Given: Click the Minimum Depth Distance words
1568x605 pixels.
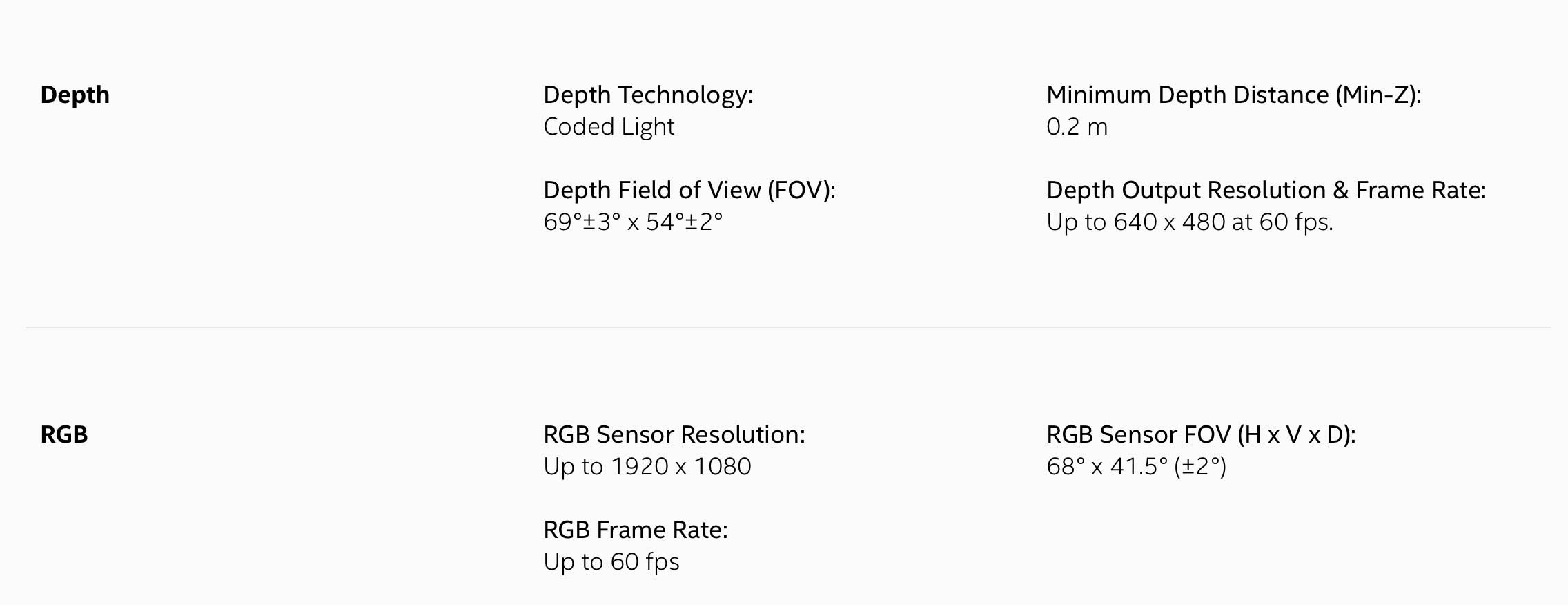Looking at the screenshot, I should coord(1187,95).
